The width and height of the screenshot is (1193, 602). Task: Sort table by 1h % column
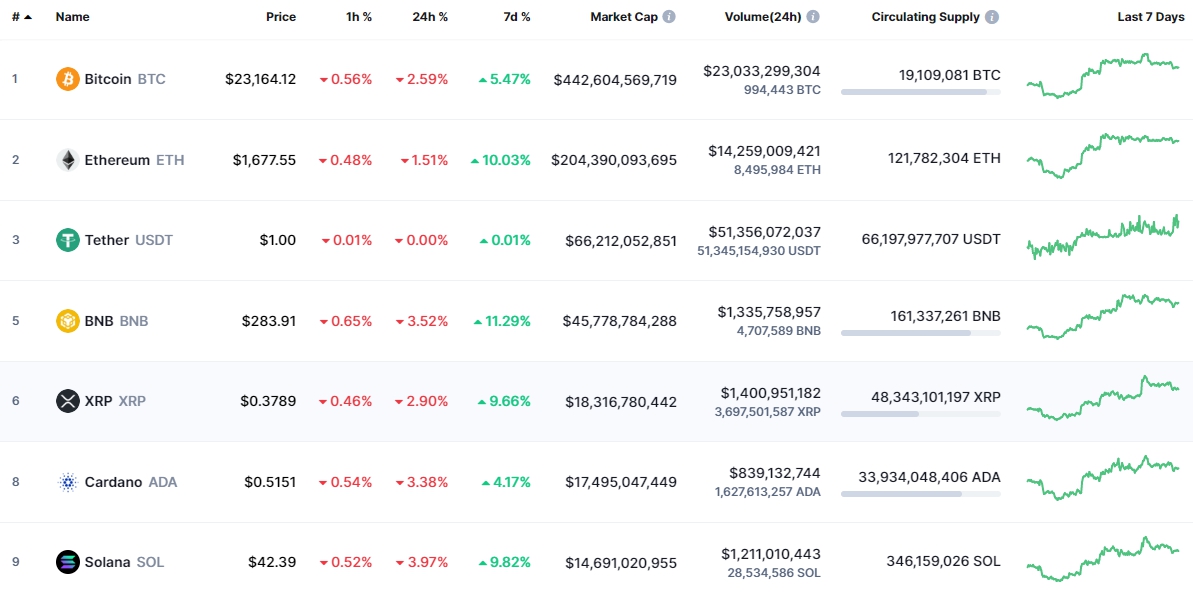(359, 17)
